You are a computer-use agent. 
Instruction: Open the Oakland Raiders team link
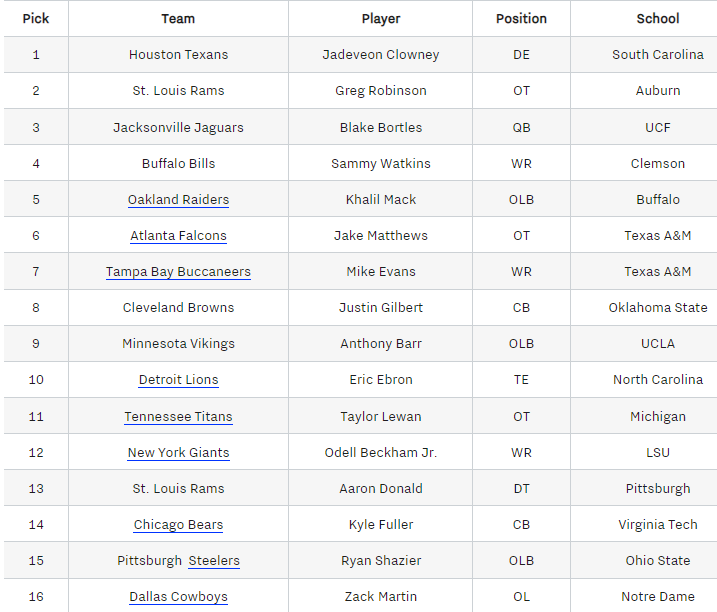point(178,199)
